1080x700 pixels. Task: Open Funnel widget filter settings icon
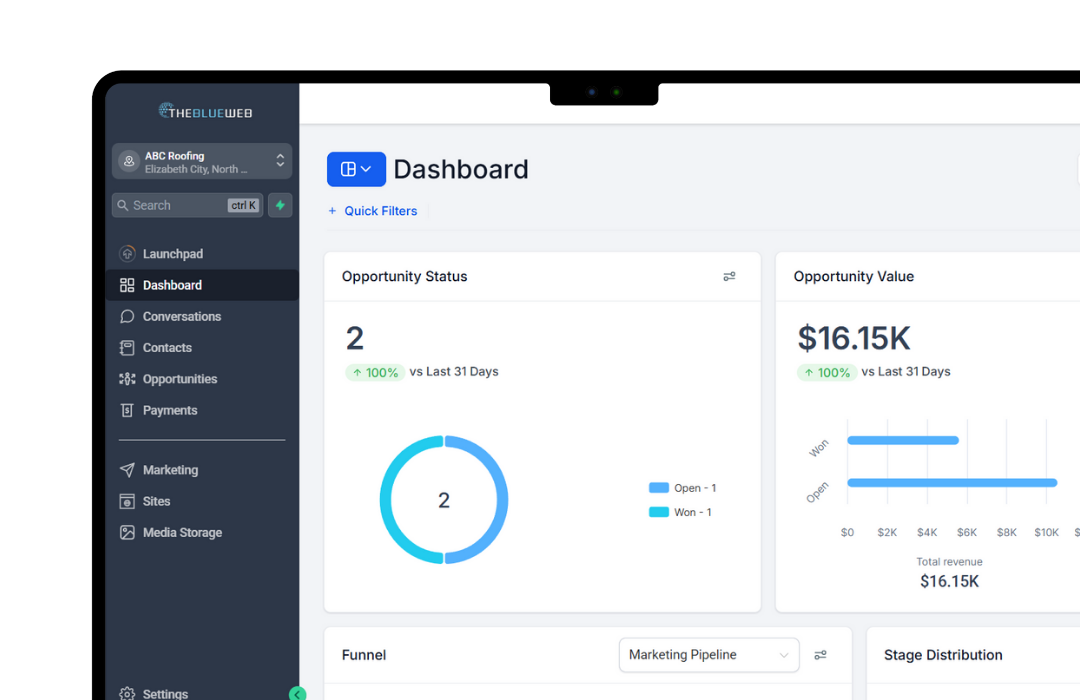pos(820,655)
